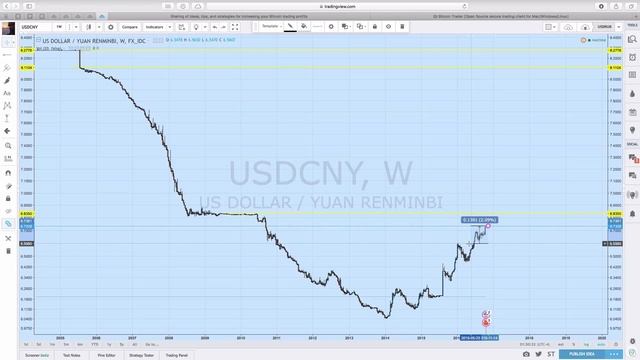Remove drawings with sidebar trash icon
Screen dimensions: 640x360
(8, 251)
